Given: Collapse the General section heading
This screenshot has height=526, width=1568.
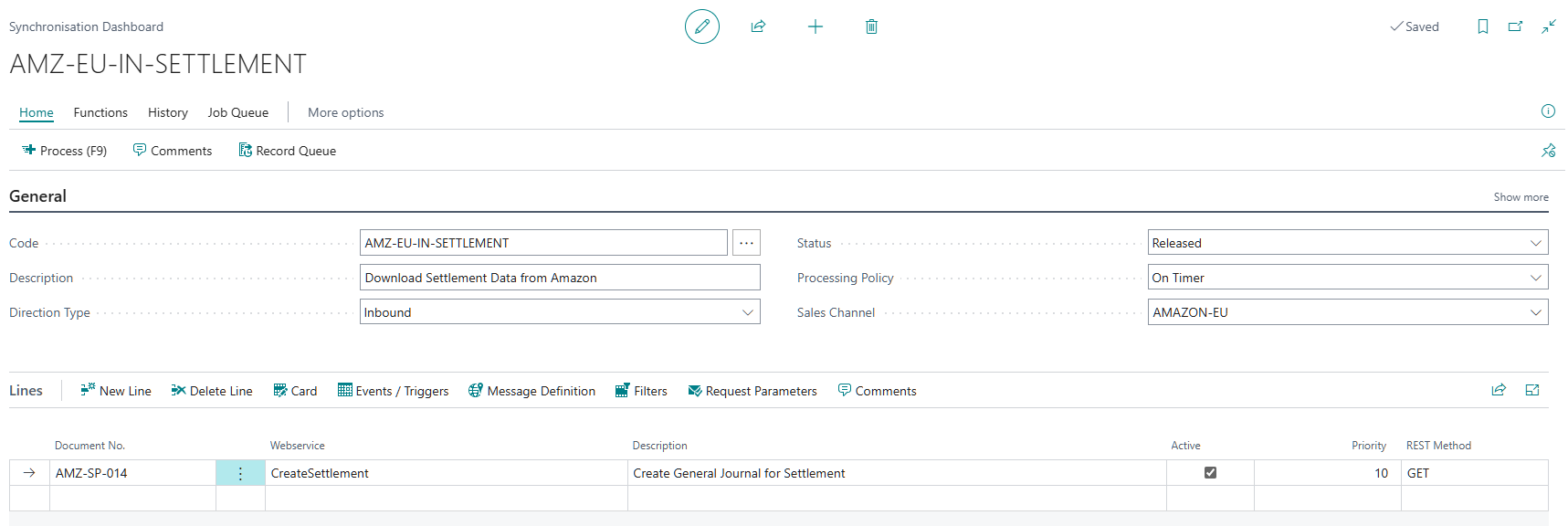Looking at the screenshot, I should coord(37,196).
